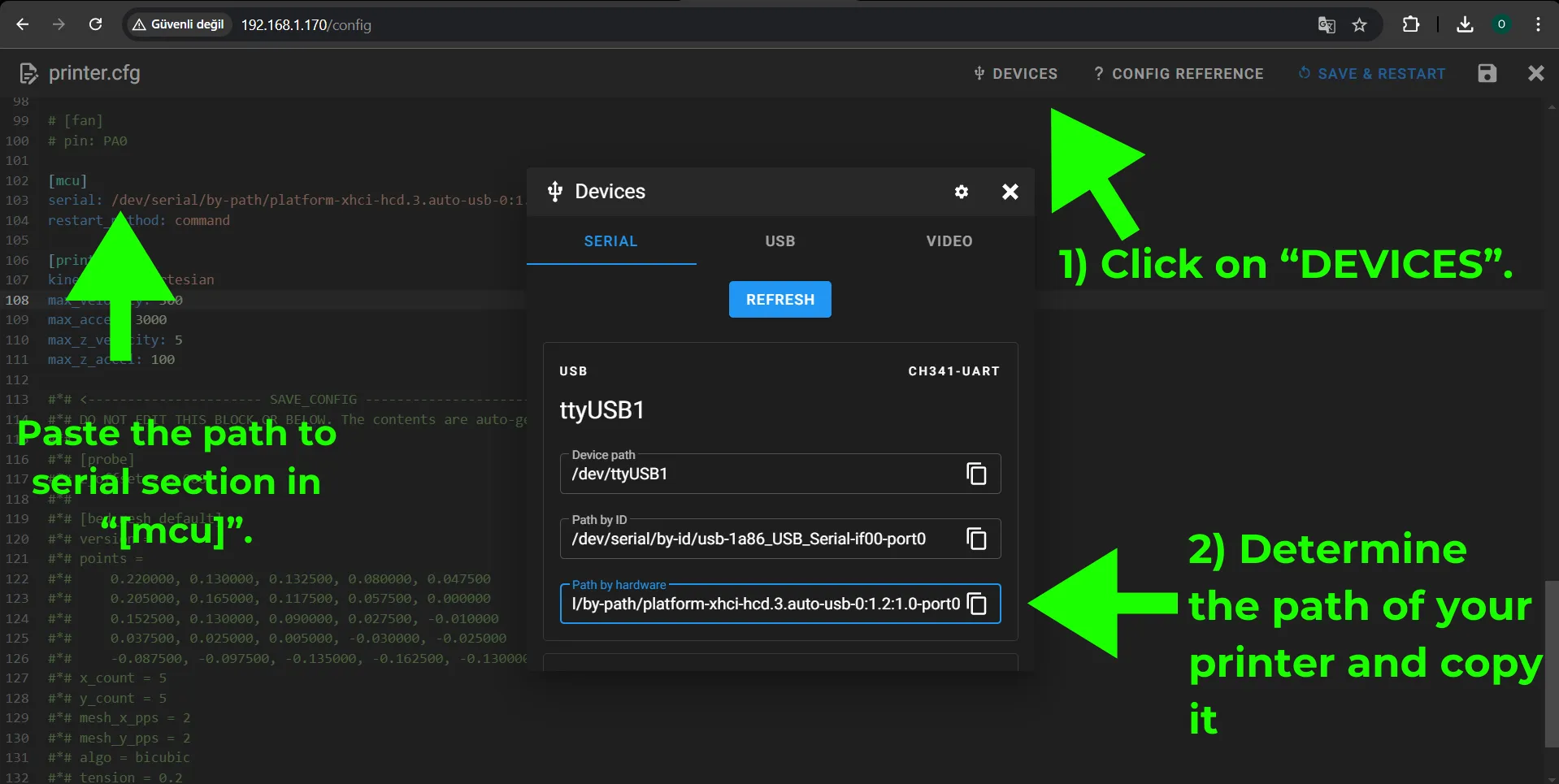
Task: Open the browser downloads icon
Action: (1465, 24)
